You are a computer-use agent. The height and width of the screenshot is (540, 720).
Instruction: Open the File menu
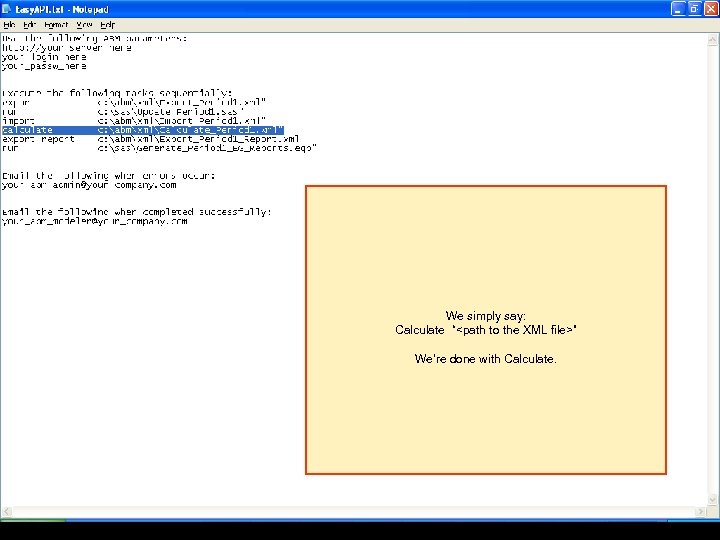[9, 25]
